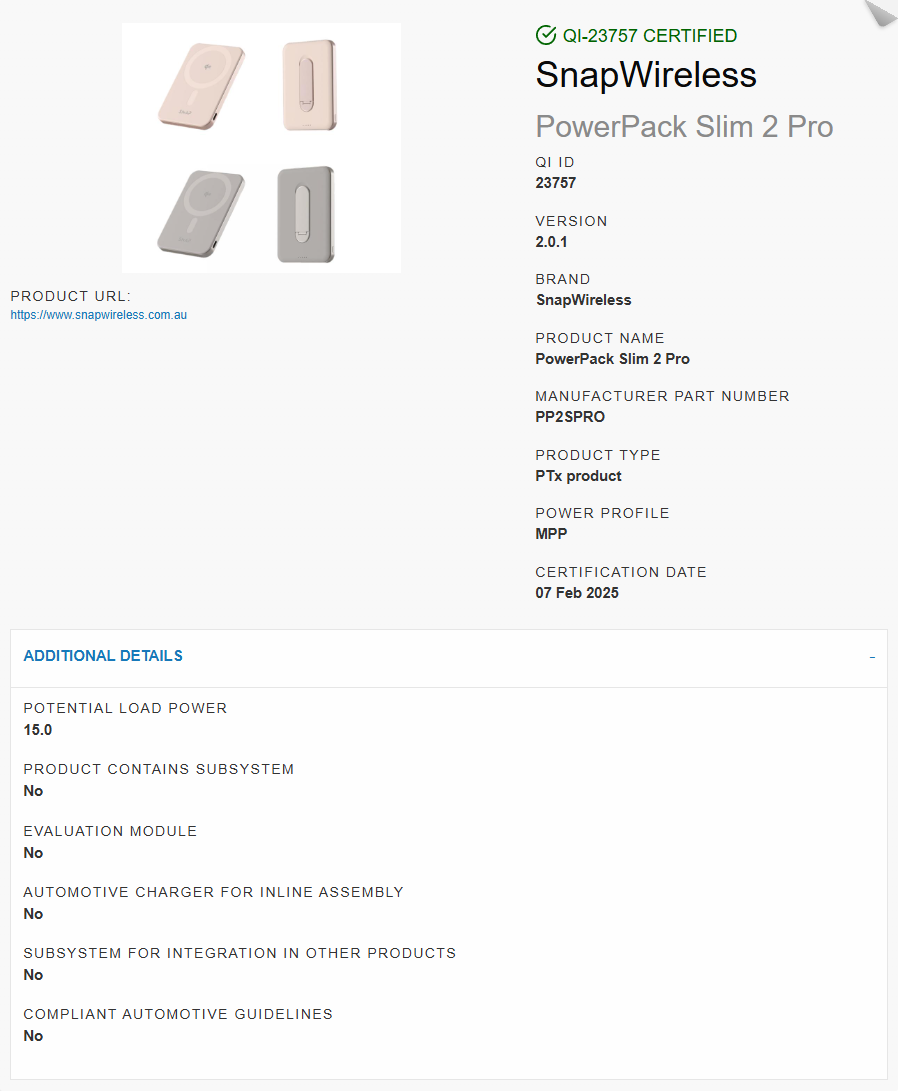Image resolution: width=898 pixels, height=1091 pixels.
Task: Click the QI-23757 CERTIFIED status text
Action: click(x=650, y=35)
